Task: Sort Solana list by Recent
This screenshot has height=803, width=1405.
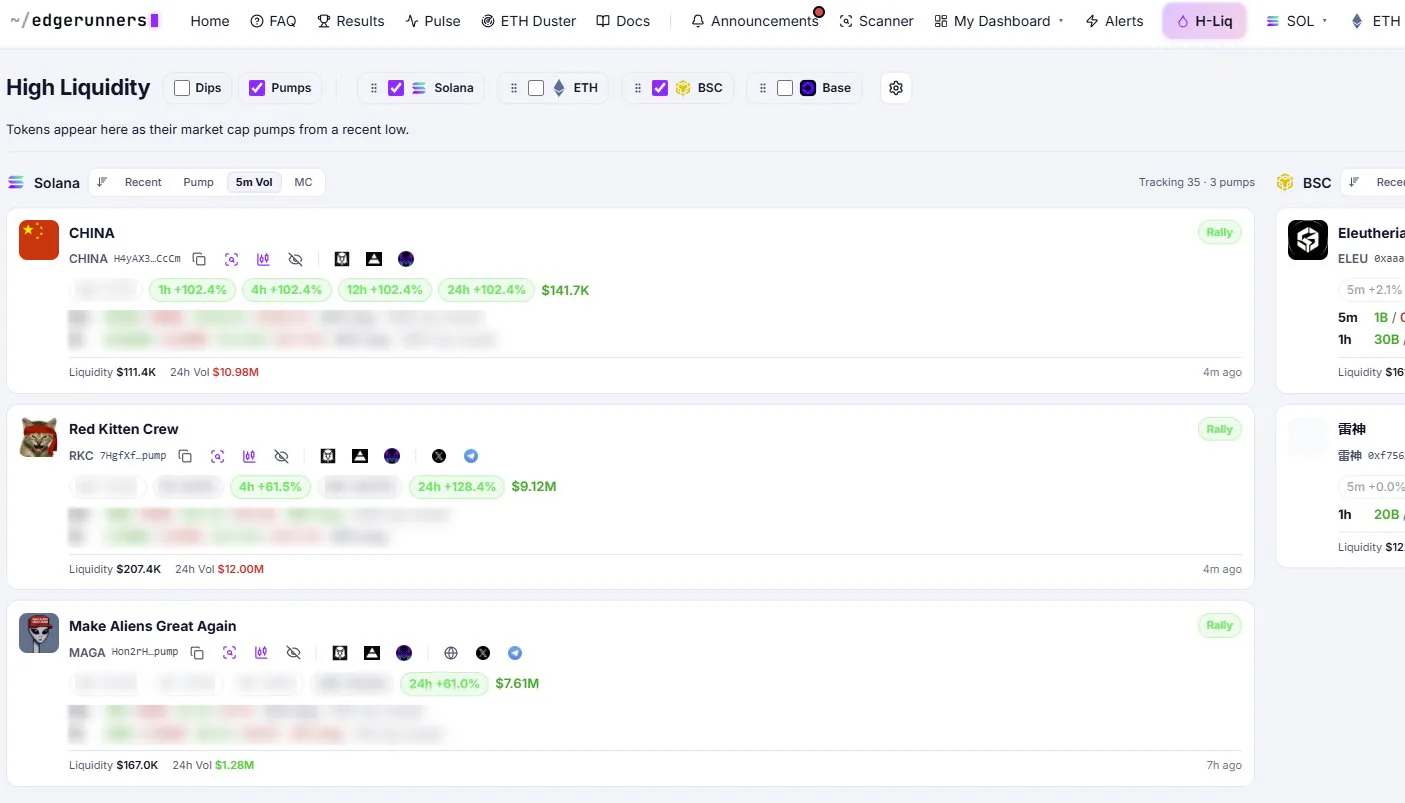Action: pyautogui.click(x=143, y=182)
